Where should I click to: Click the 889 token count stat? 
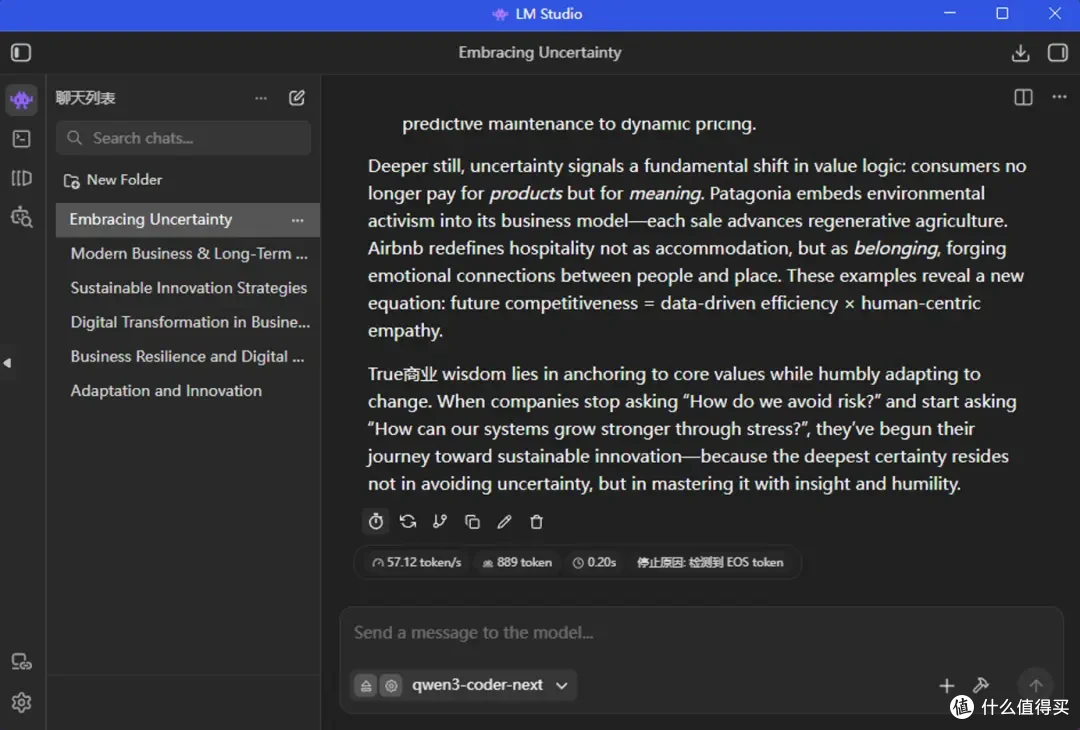coord(517,563)
